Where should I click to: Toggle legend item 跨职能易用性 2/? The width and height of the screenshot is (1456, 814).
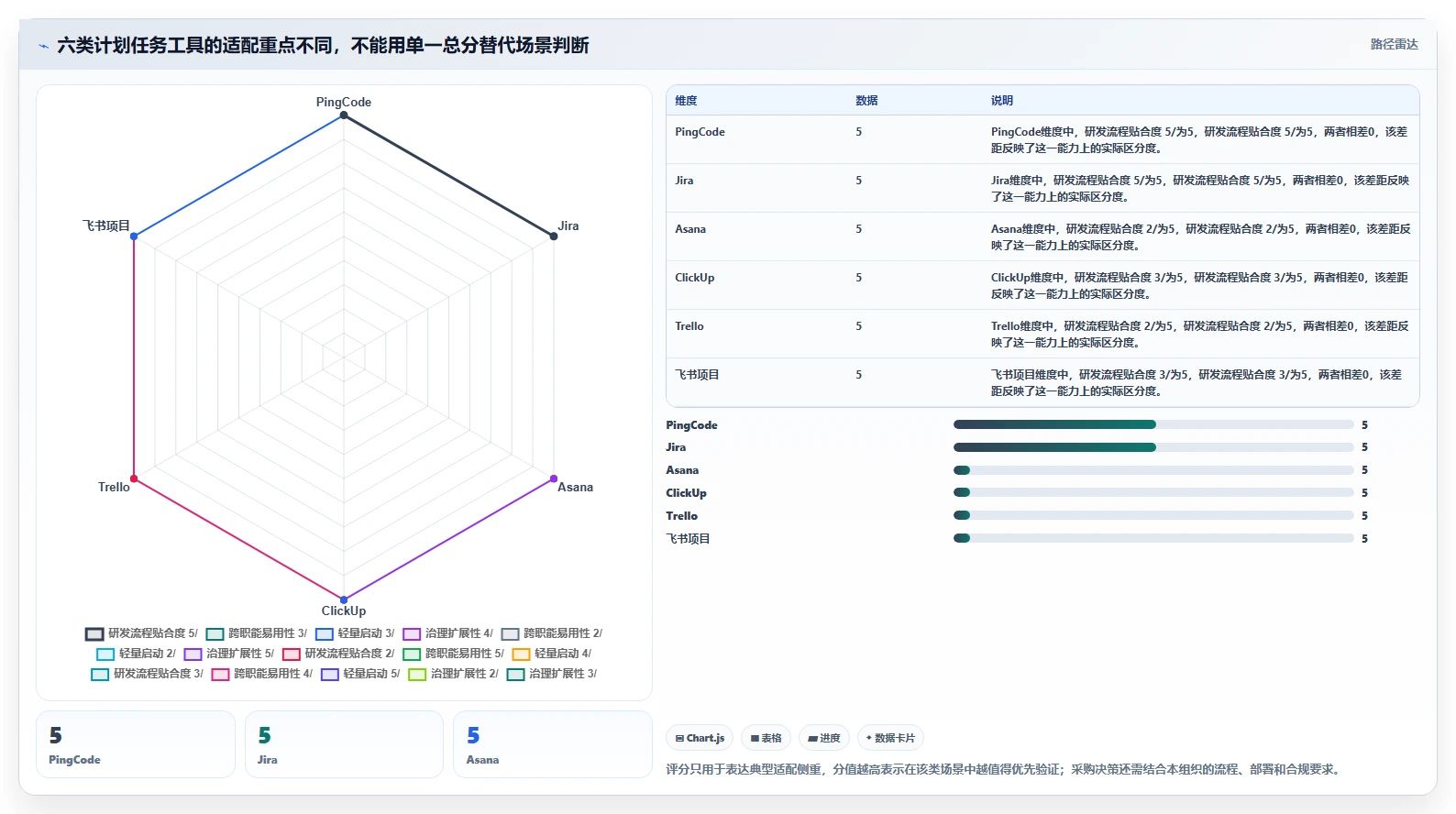tap(552, 633)
